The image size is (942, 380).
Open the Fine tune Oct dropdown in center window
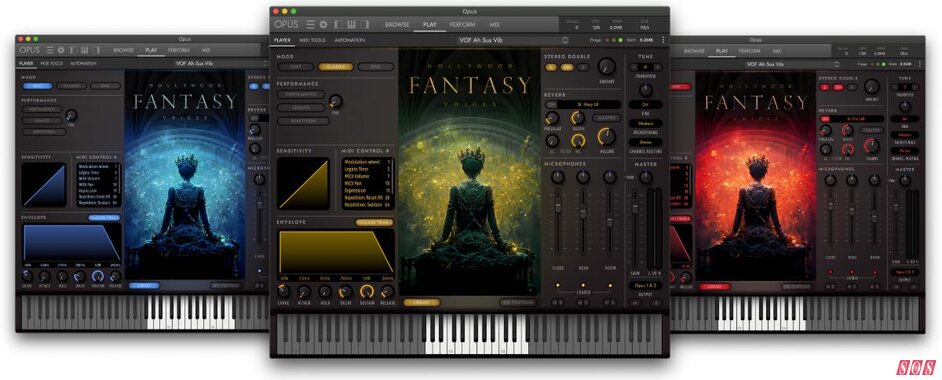[x=646, y=104]
